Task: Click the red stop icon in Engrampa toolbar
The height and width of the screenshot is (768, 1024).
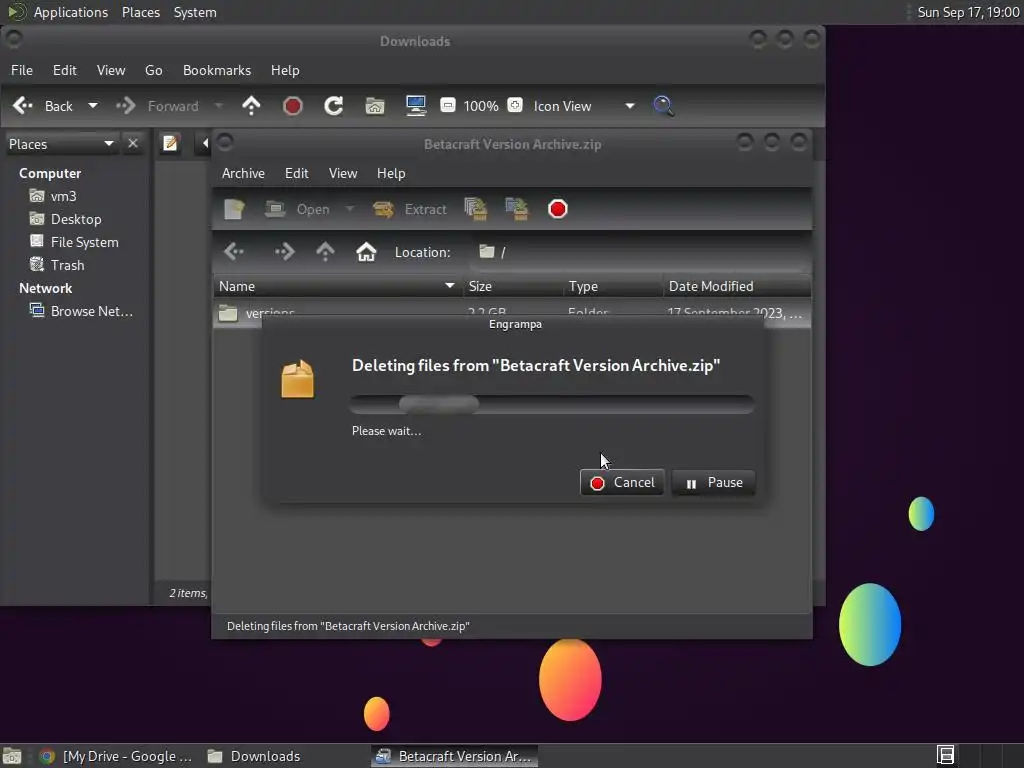Action: coord(558,209)
